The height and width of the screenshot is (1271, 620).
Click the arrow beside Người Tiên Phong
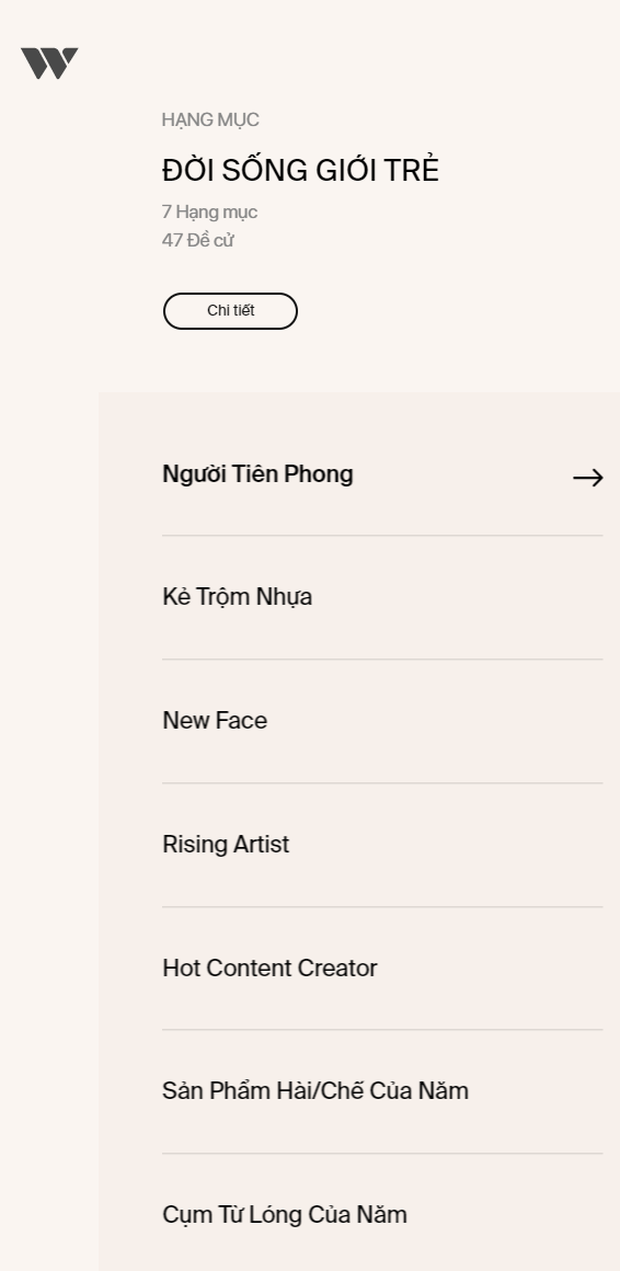(588, 478)
